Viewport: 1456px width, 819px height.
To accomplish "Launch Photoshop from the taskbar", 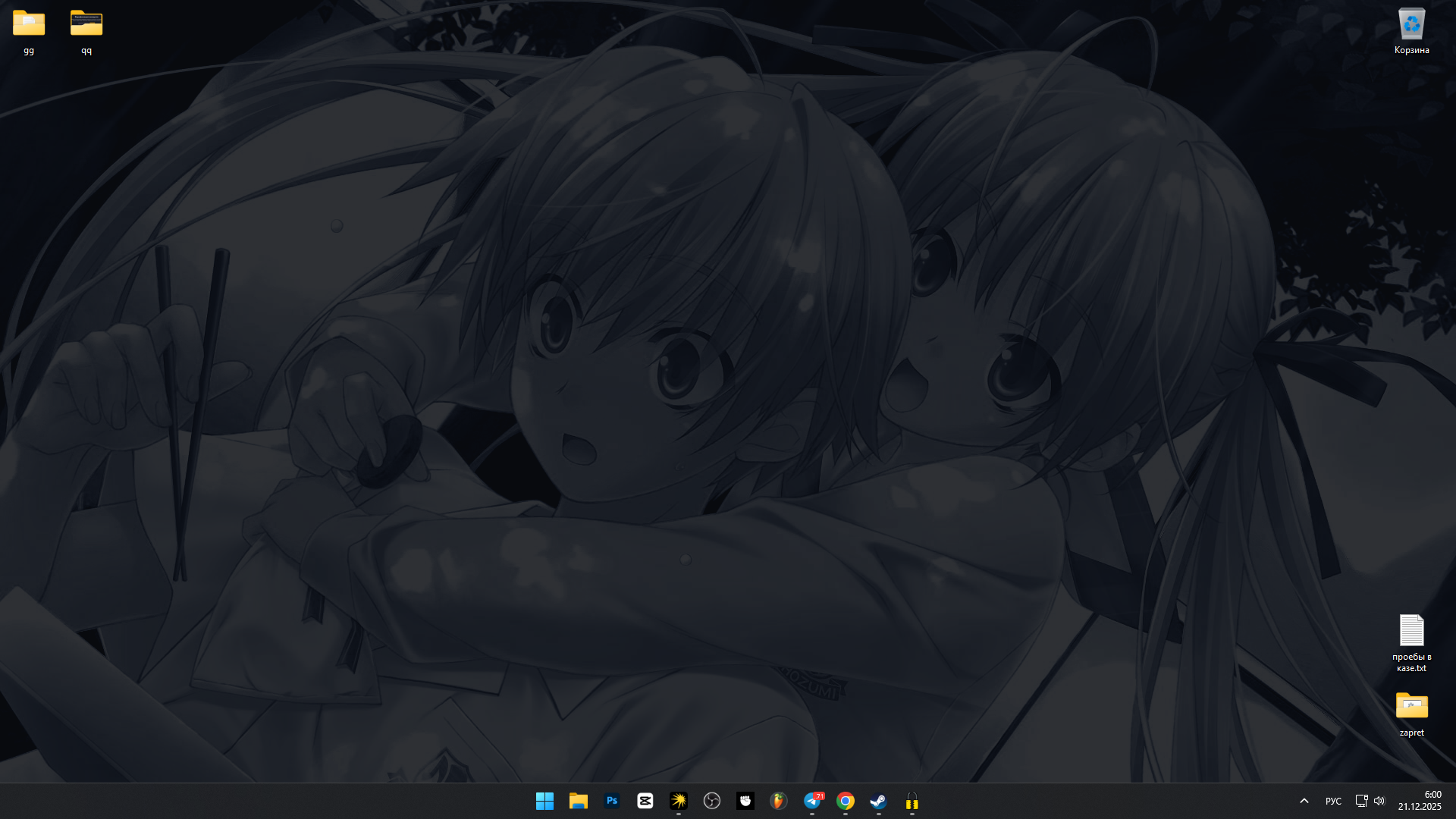I will click(612, 801).
